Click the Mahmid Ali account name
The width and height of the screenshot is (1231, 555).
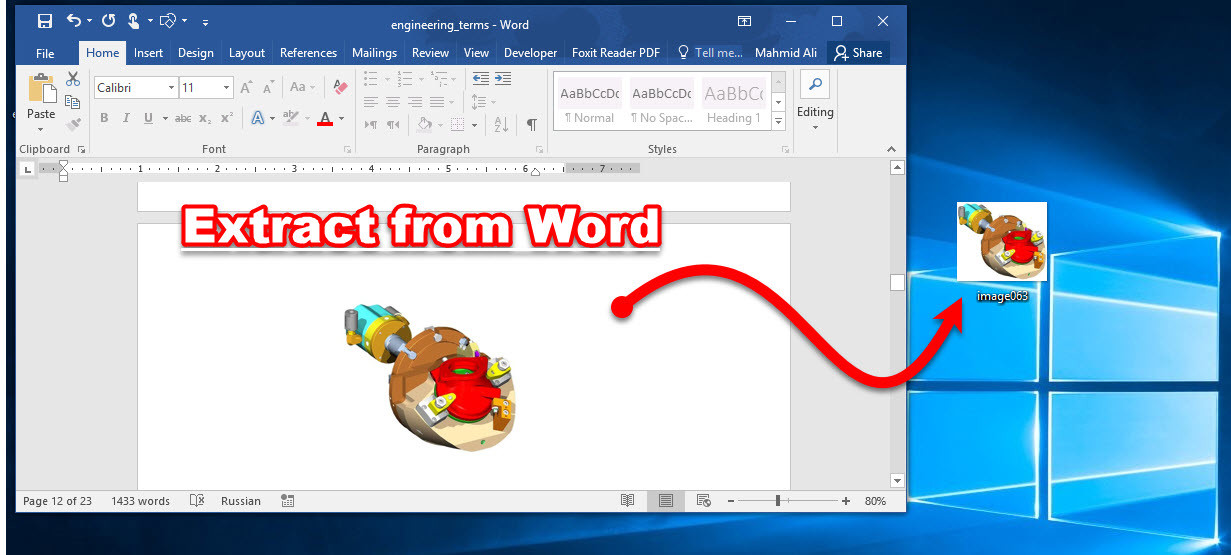point(787,53)
